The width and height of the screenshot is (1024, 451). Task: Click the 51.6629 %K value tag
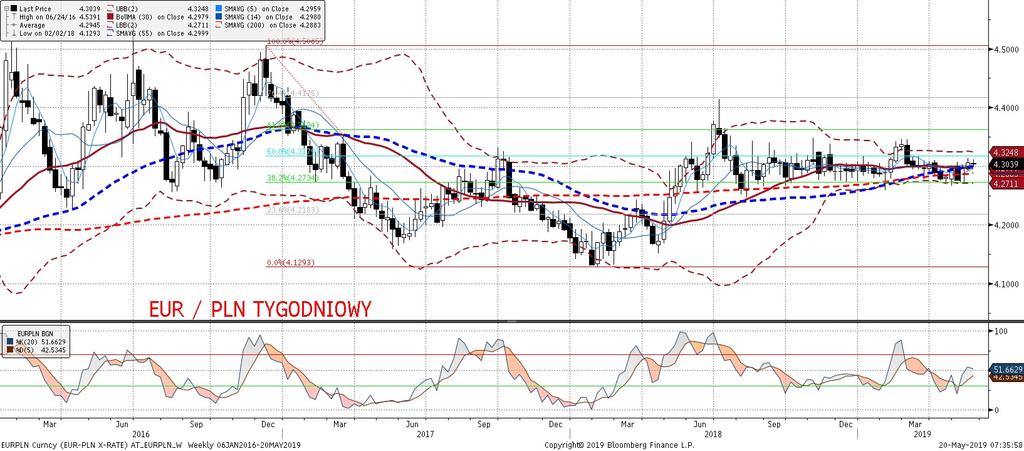(1005, 369)
